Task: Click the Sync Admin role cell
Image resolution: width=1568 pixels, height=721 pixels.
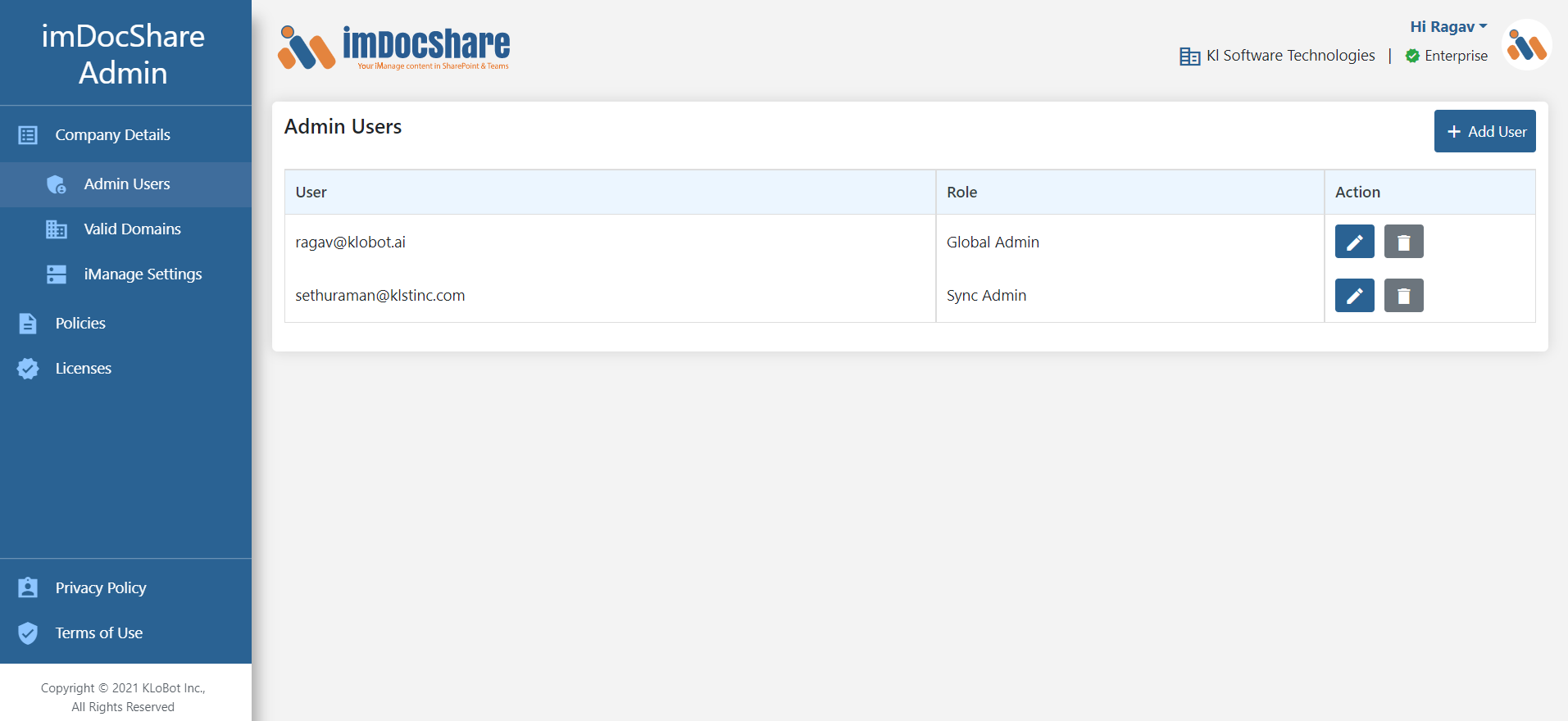Action: pos(1129,295)
